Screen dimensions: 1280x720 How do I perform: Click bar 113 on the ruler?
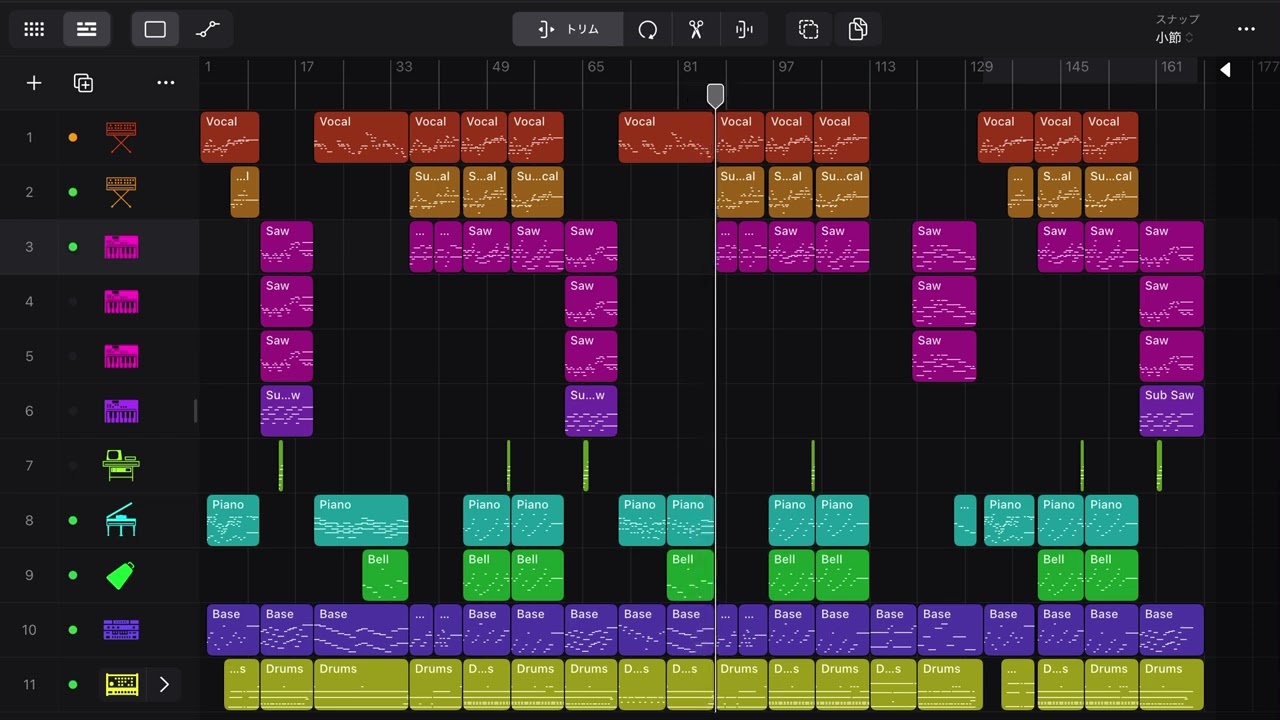[885, 67]
